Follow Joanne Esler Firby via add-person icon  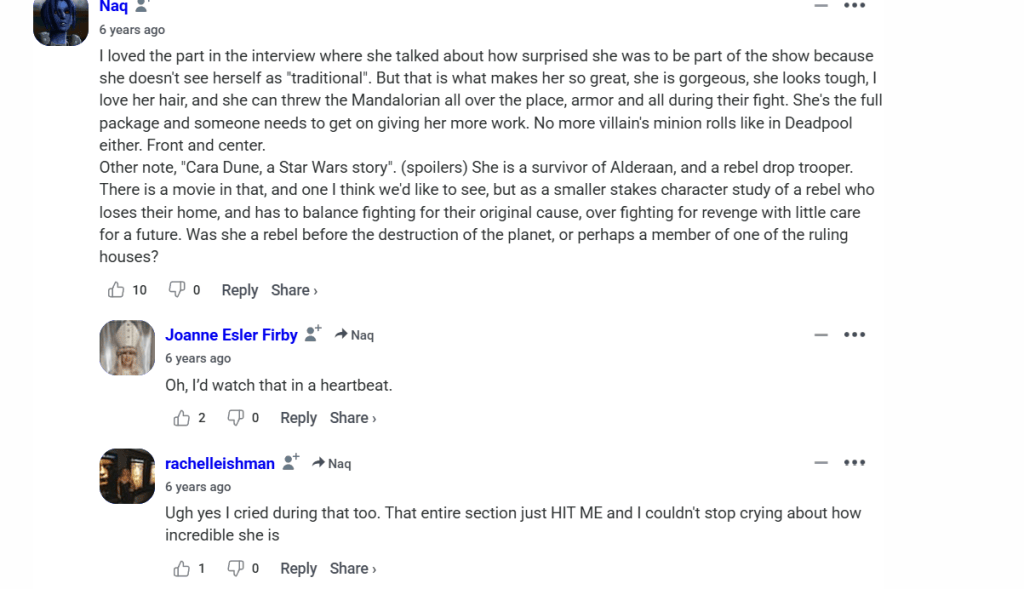(x=313, y=333)
